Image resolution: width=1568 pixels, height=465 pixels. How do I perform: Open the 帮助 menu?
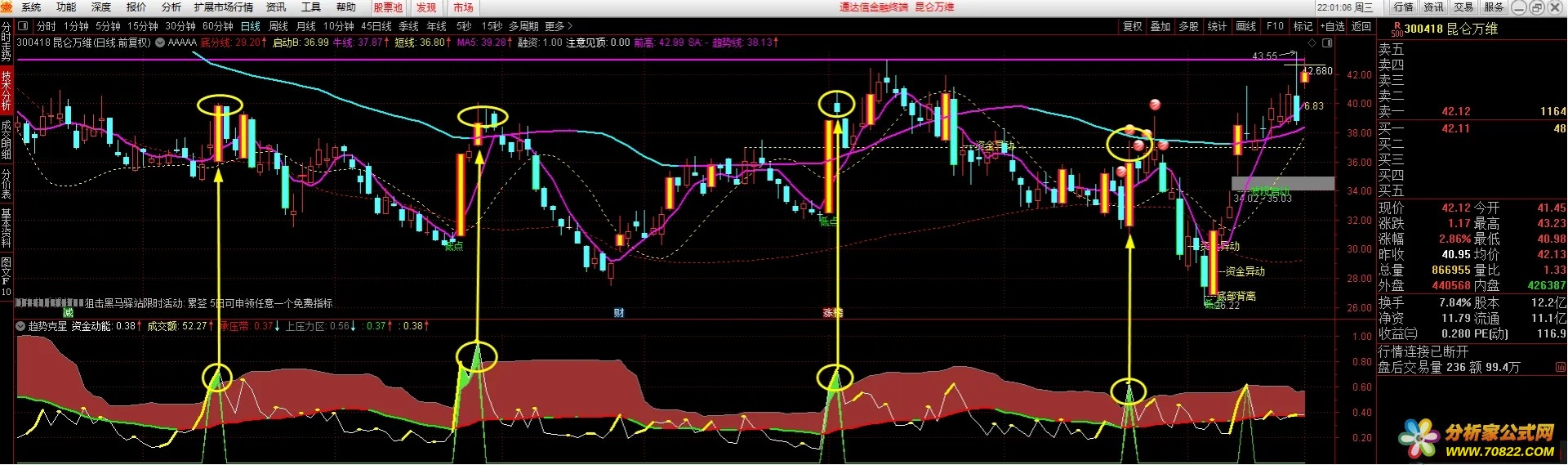click(346, 7)
